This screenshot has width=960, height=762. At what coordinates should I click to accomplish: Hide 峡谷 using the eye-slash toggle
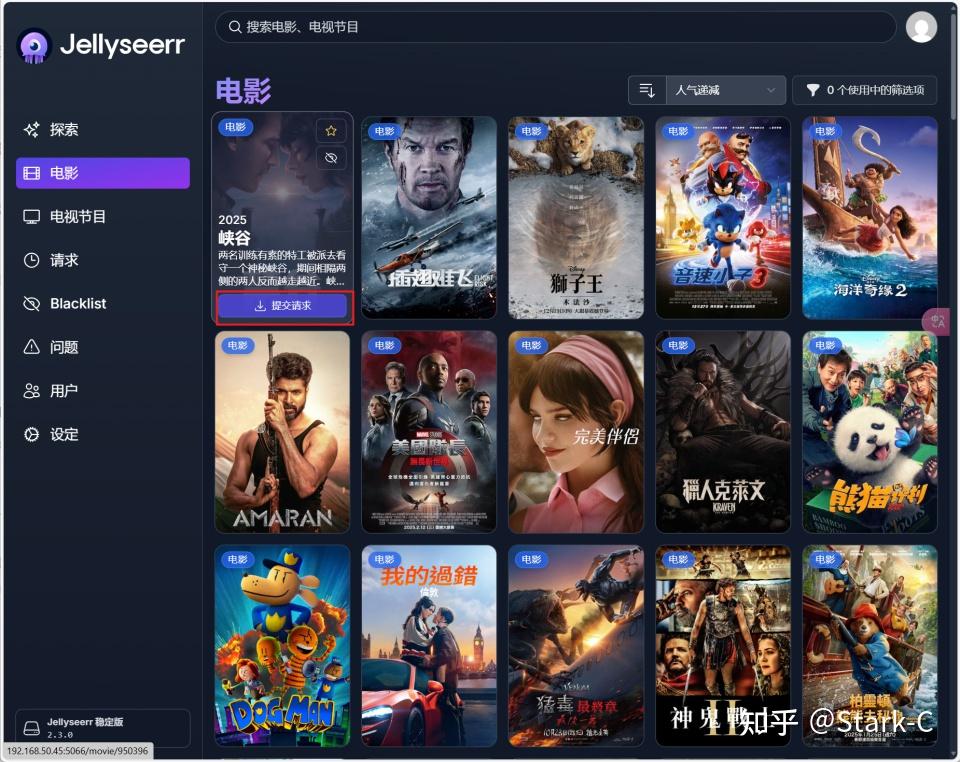click(329, 157)
